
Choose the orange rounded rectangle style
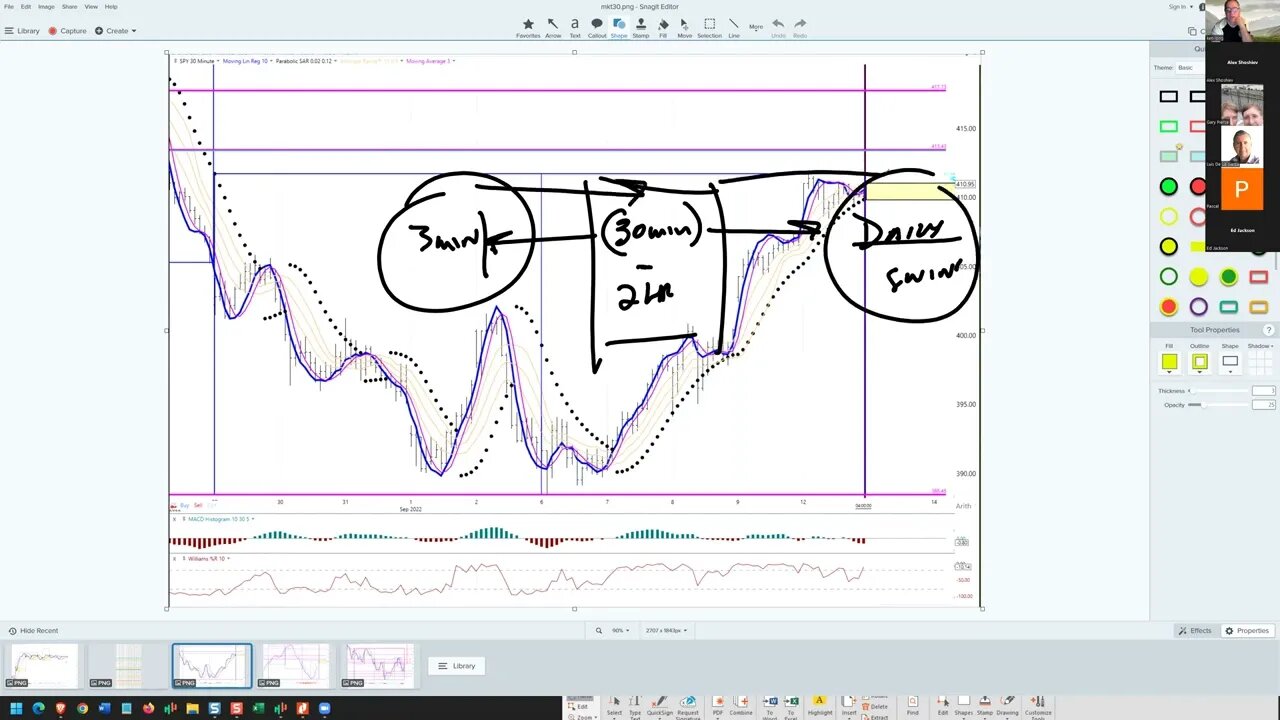point(1258,307)
